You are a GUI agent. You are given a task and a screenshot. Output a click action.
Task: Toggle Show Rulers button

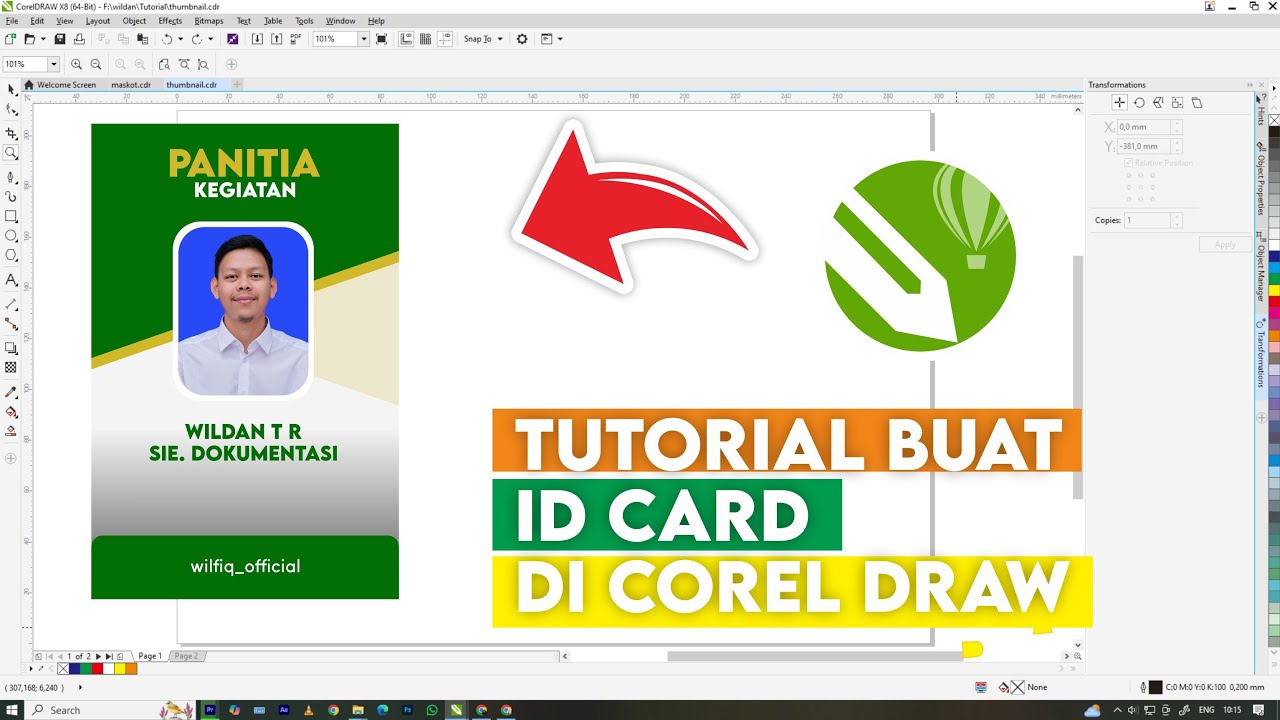tap(406, 39)
